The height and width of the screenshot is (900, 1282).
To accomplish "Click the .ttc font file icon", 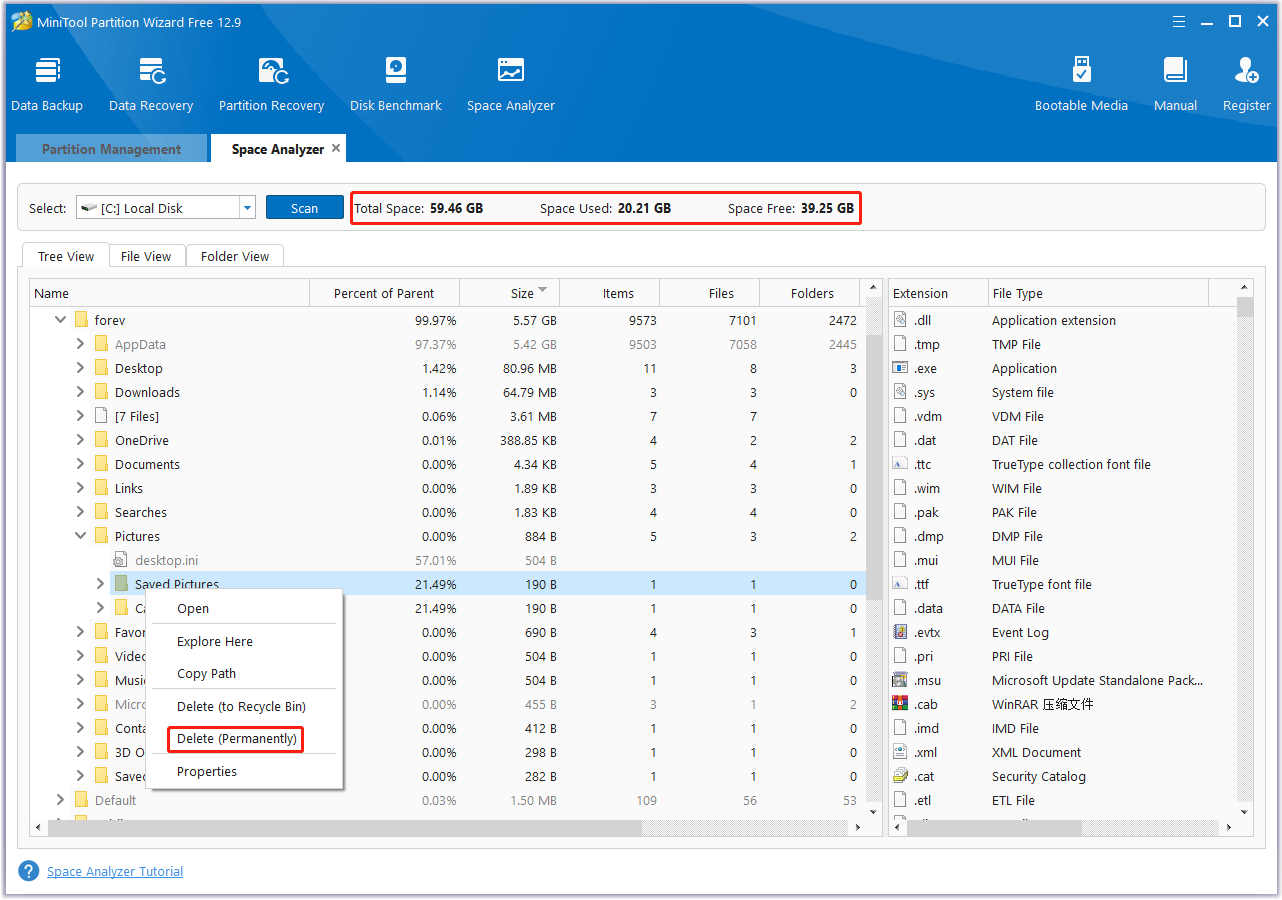I will point(900,464).
